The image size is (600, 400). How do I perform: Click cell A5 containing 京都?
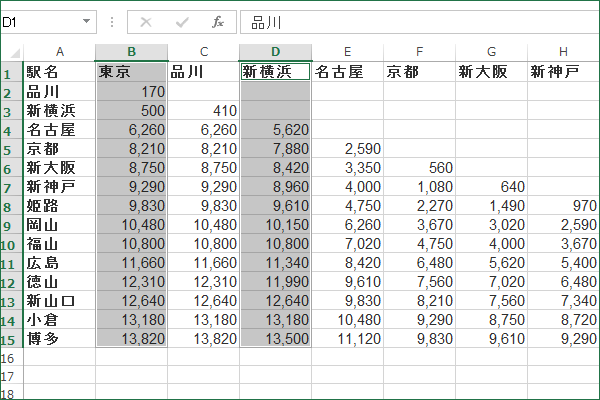pyautogui.click(x=59, y=149)
